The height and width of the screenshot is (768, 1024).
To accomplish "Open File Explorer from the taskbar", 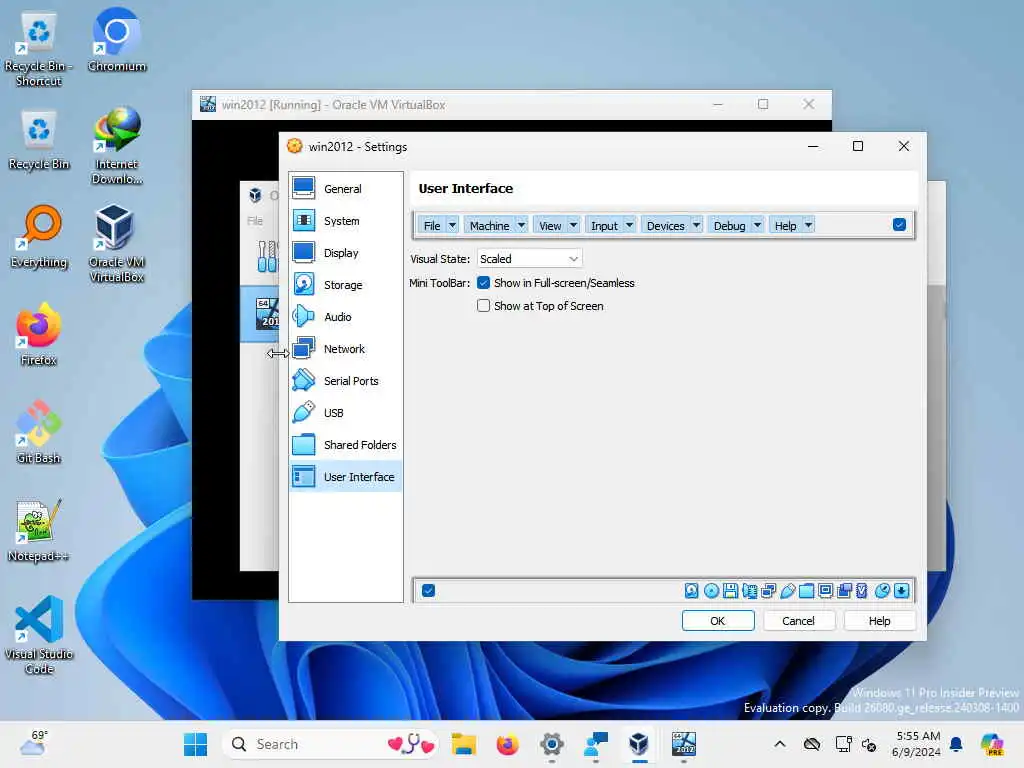I will [464, 744].
